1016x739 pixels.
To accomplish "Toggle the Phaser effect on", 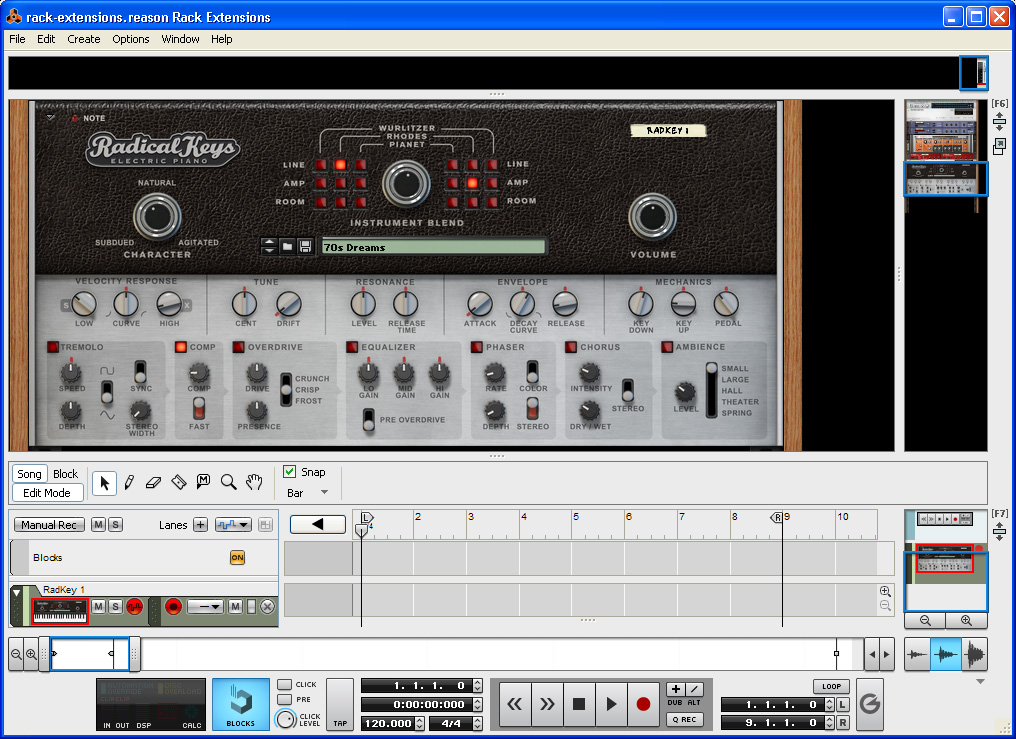I will (477, 347).
